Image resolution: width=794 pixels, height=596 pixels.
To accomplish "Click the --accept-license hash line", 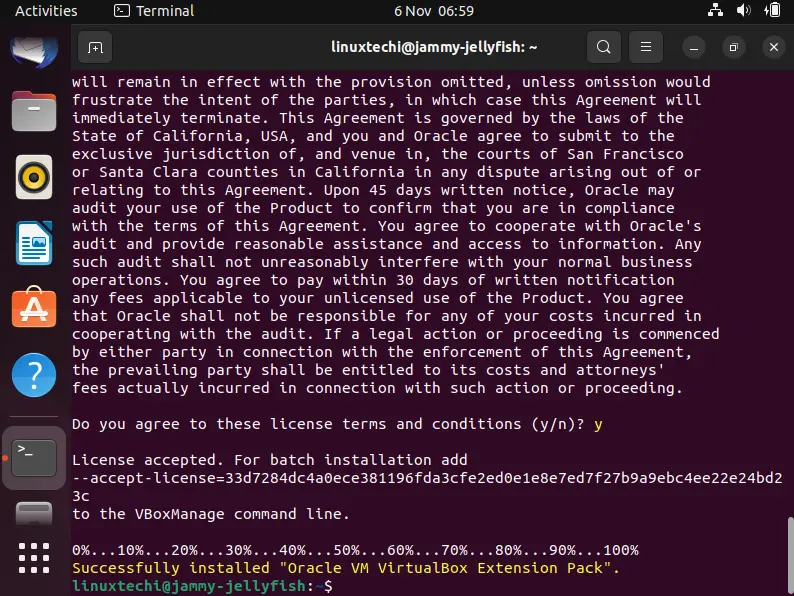I will click(427, 478).
